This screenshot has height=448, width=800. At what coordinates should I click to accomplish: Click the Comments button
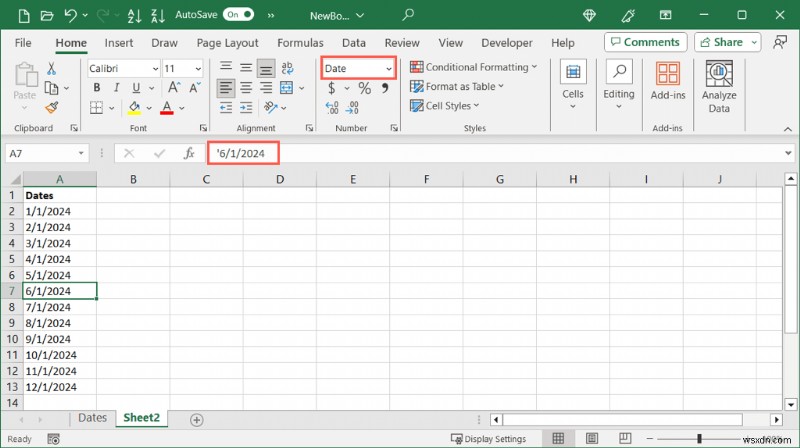point(645,42)
